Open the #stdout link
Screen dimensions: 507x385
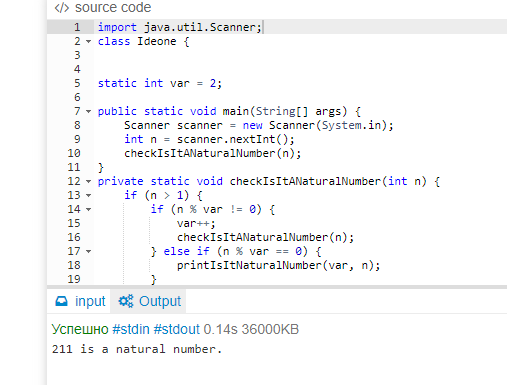pos(176,329)
